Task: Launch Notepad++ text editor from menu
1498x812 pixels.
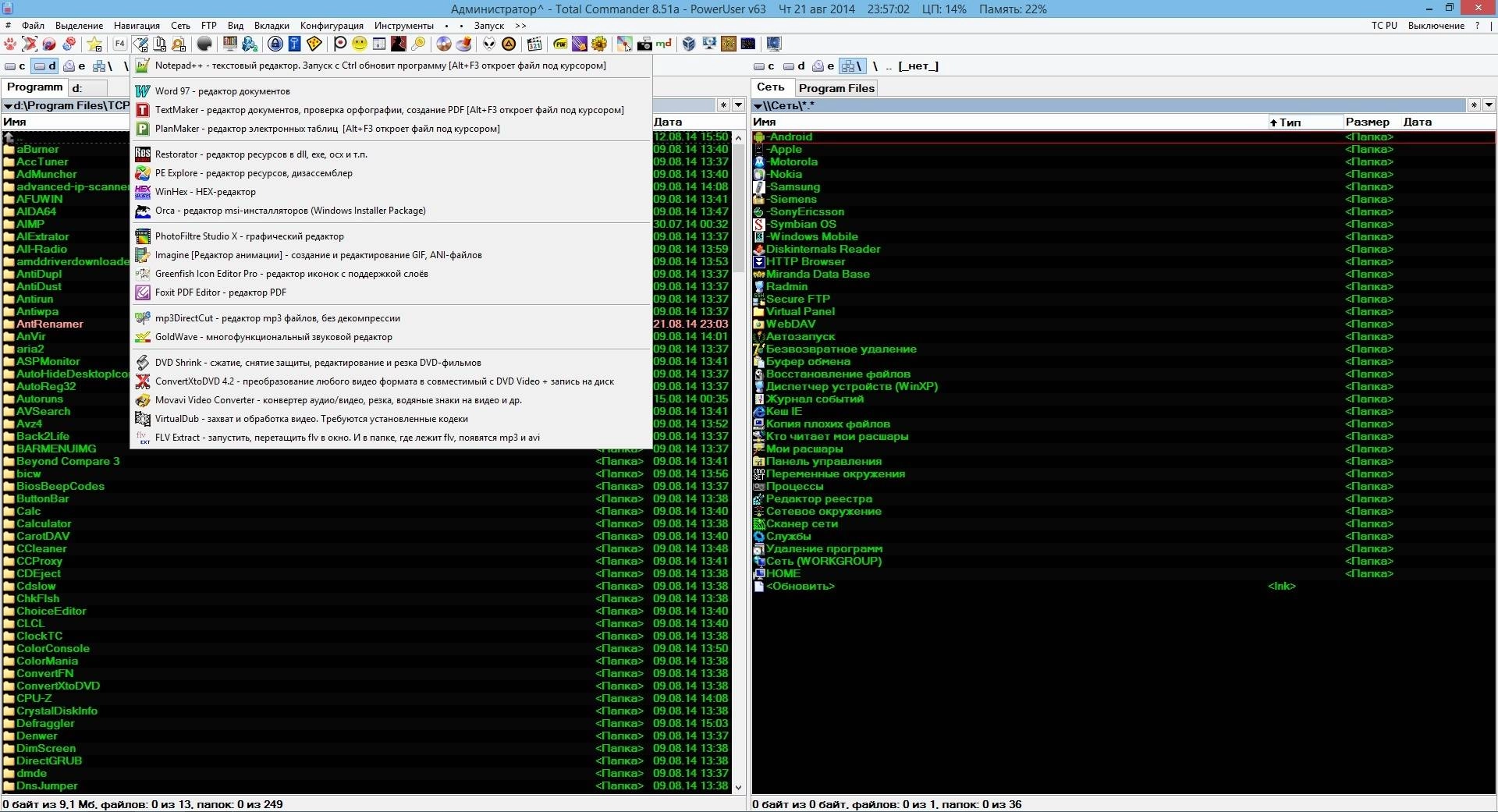Action: point(391,66)
